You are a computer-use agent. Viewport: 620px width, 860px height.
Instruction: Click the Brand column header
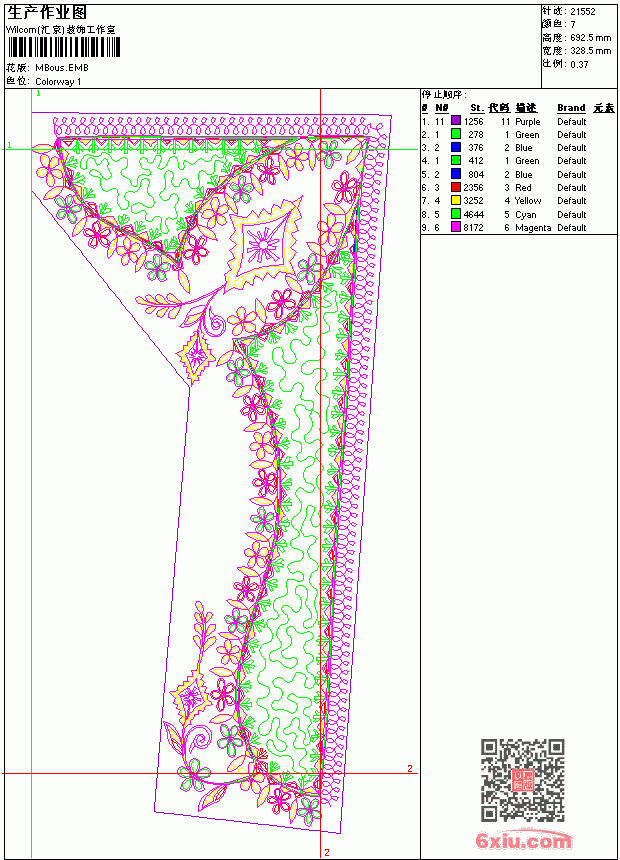[x=571, y=108]
